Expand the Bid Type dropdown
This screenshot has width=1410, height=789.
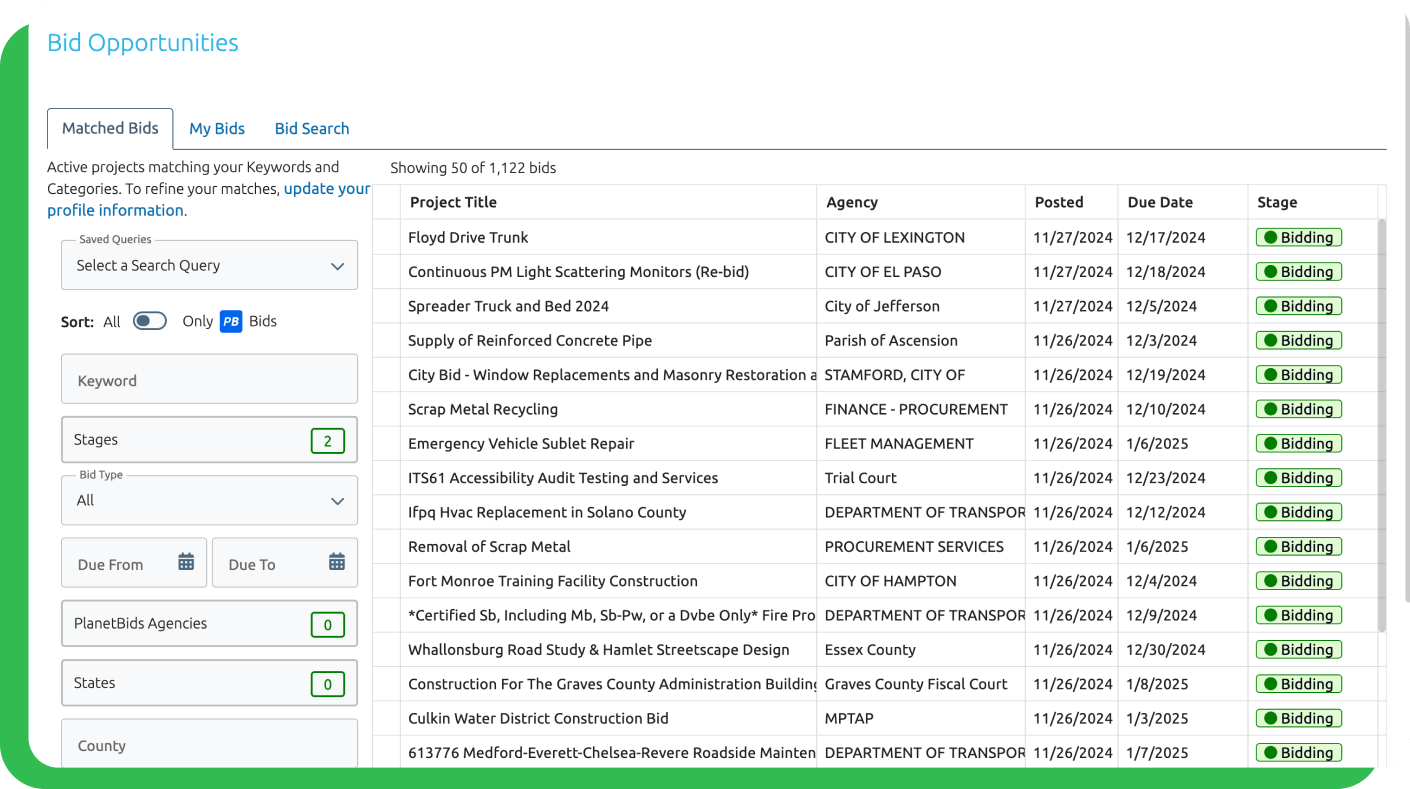(209, 500)
